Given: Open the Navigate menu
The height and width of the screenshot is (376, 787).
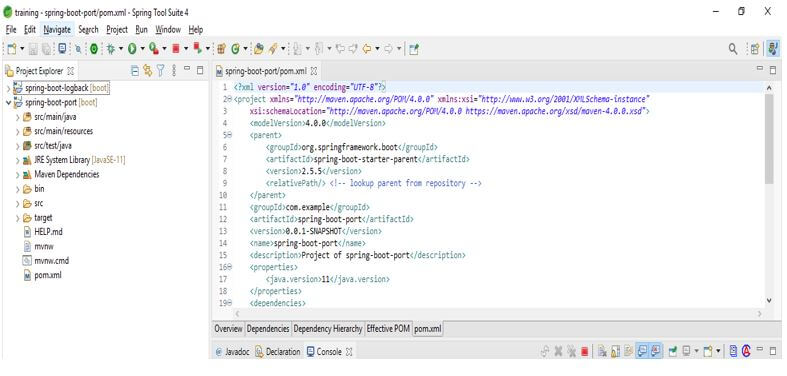Looking at the screenshot, I should pos(57,30).
